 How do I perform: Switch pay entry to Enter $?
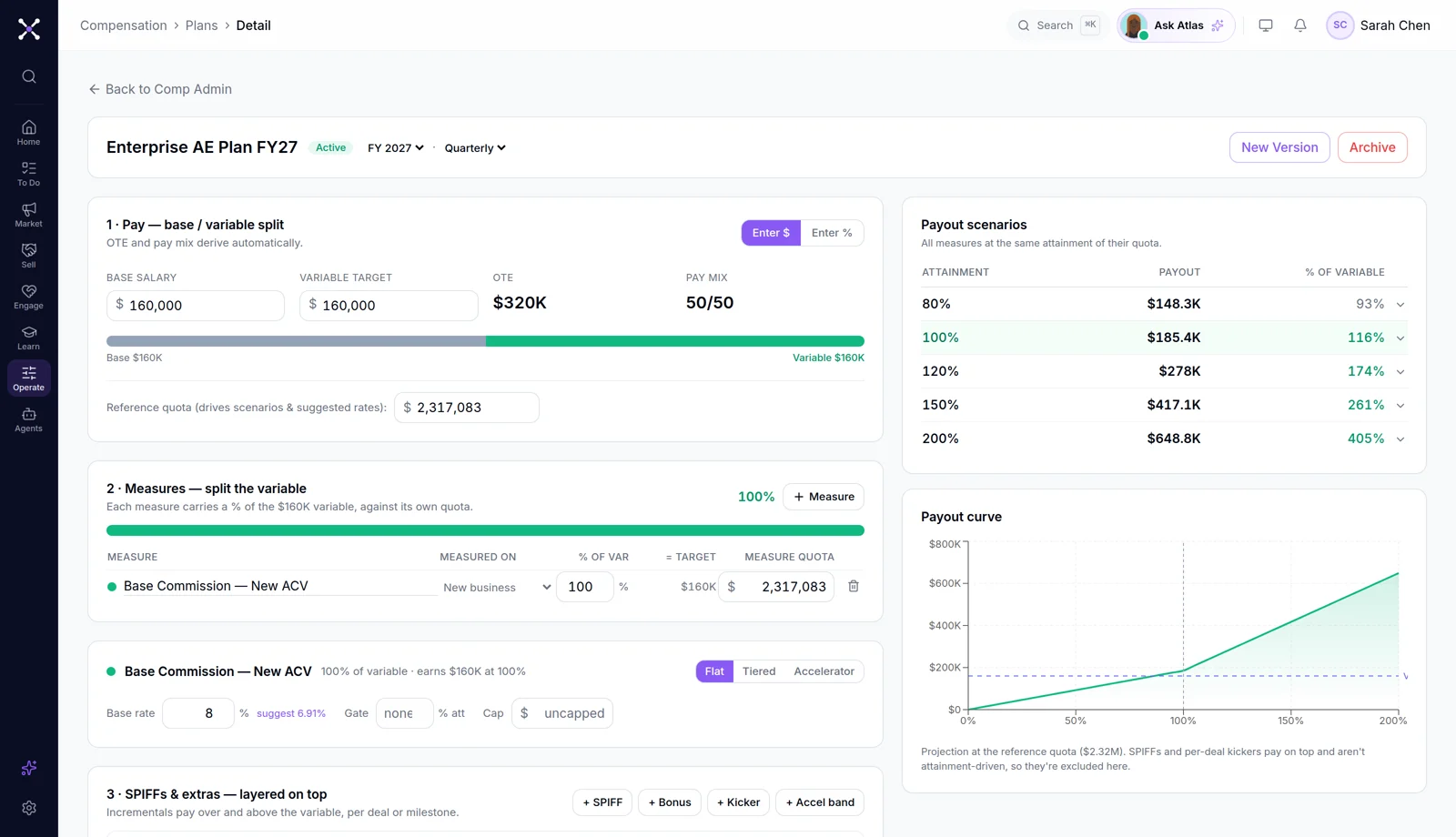point(772,233)
